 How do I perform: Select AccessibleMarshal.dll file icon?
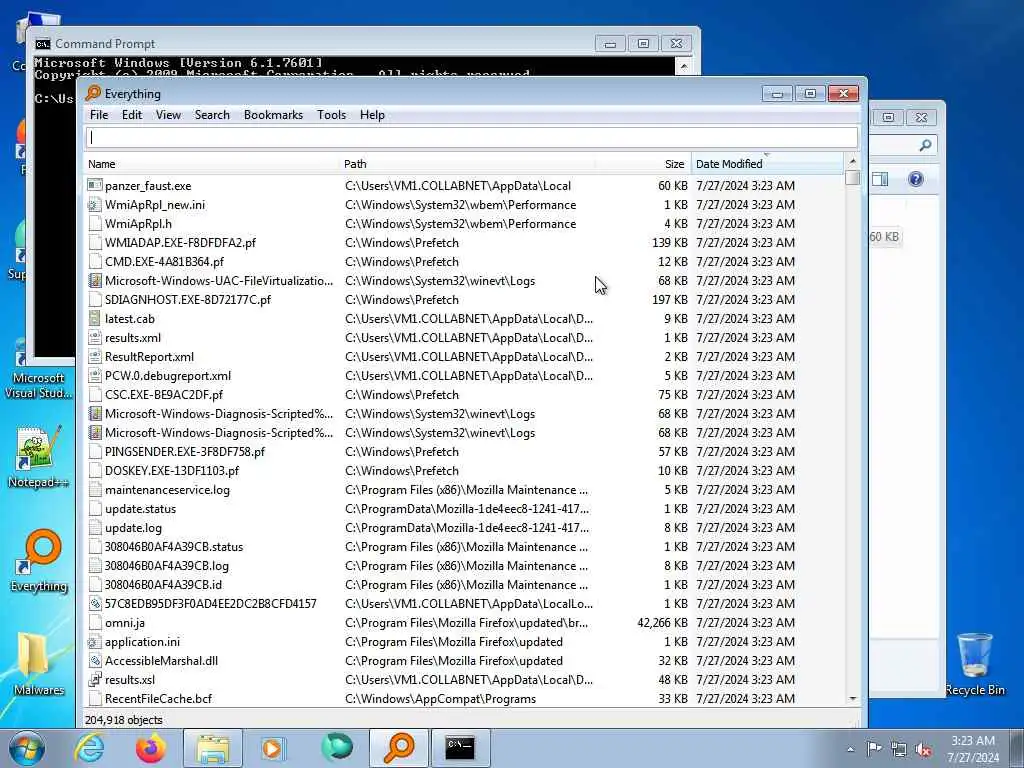click(x=95, y=661)
